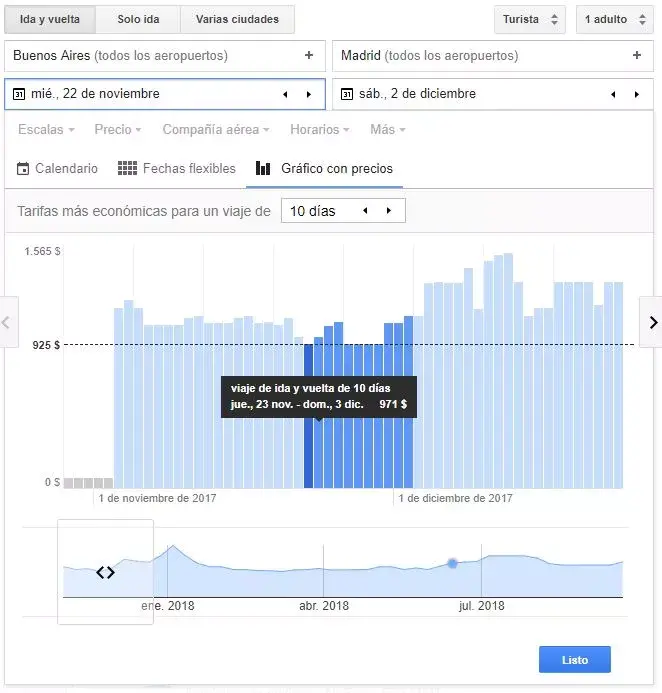Click the 'abr. 2018' timeline marker
Viewport: 662px width, 693px height.
pyautogui.click(x=324, y=605)
